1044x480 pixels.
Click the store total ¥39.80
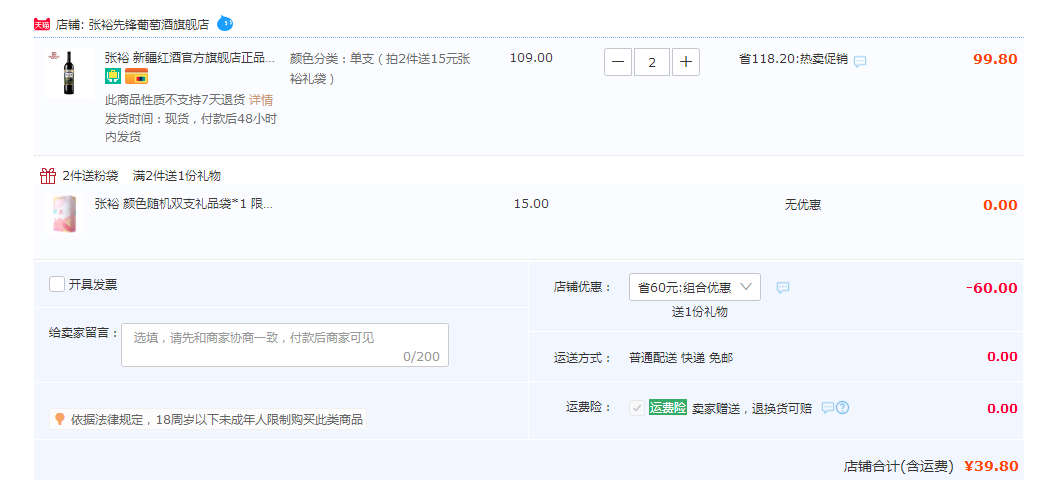tap(991, 466)
